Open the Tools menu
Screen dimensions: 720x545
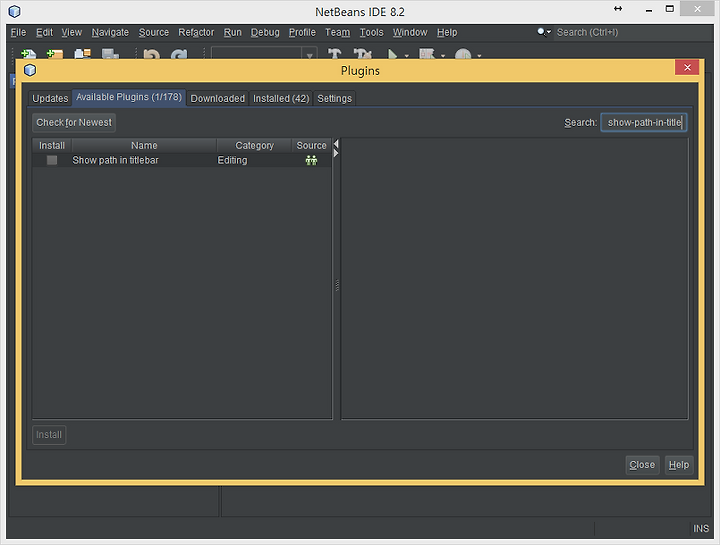pyautogui.click(x=371, y=33)
